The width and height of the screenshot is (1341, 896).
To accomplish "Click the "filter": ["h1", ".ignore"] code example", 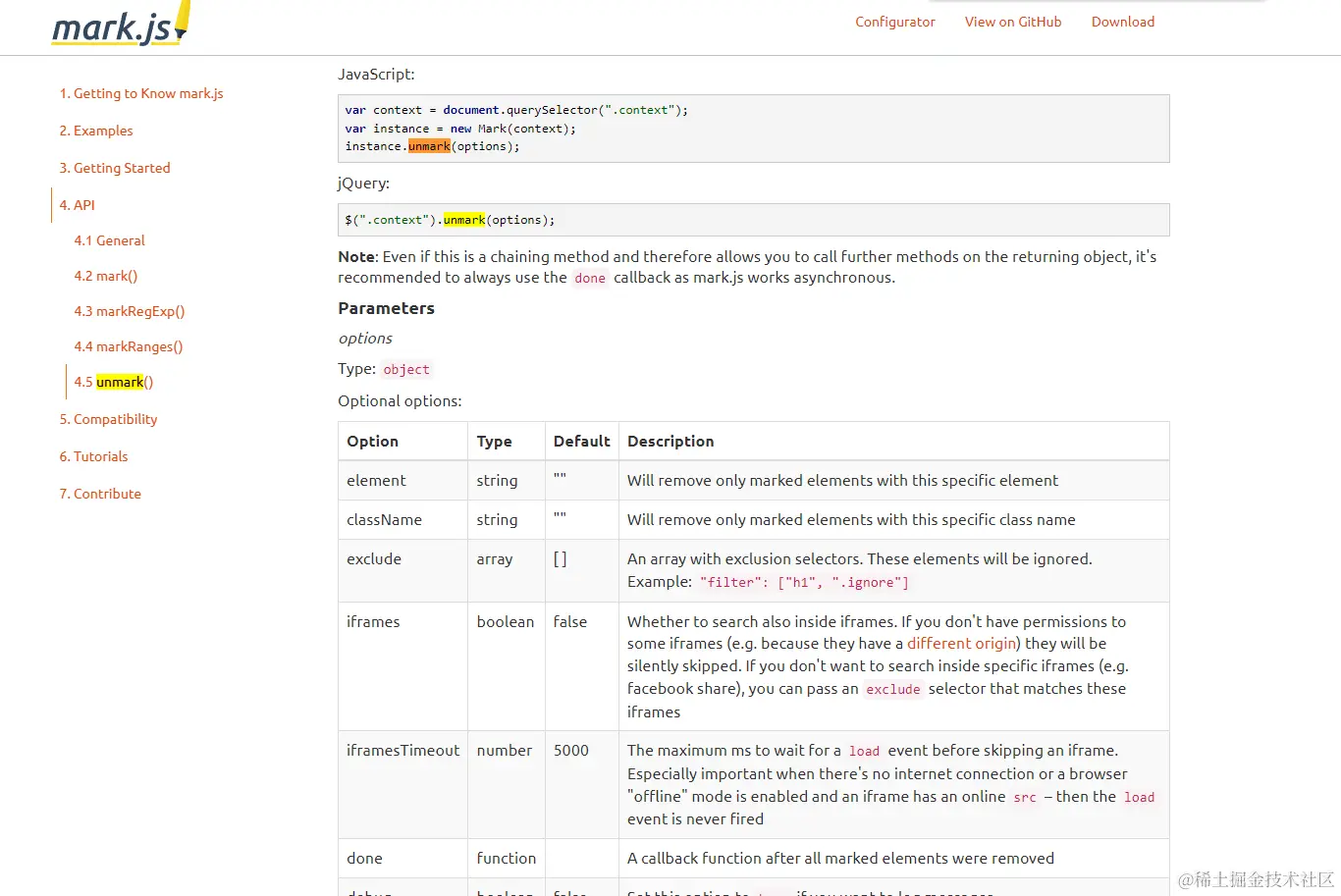I will pyautogui.click(x=804, y=582).
